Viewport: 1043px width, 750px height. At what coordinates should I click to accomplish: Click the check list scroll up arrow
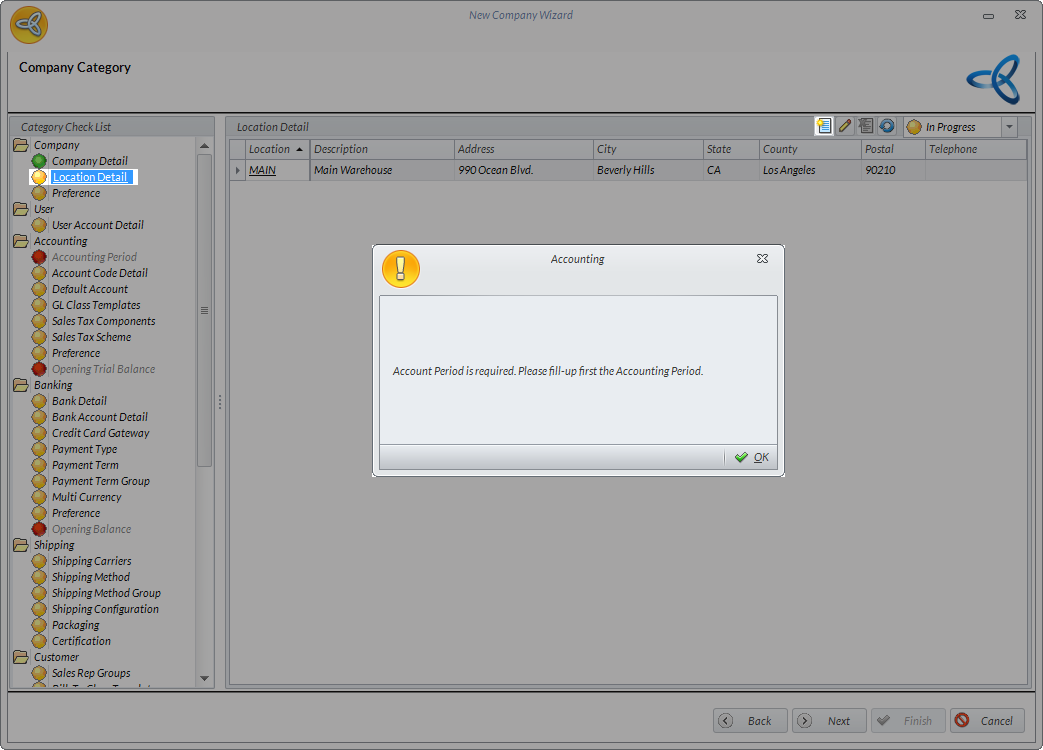(204, 146)
